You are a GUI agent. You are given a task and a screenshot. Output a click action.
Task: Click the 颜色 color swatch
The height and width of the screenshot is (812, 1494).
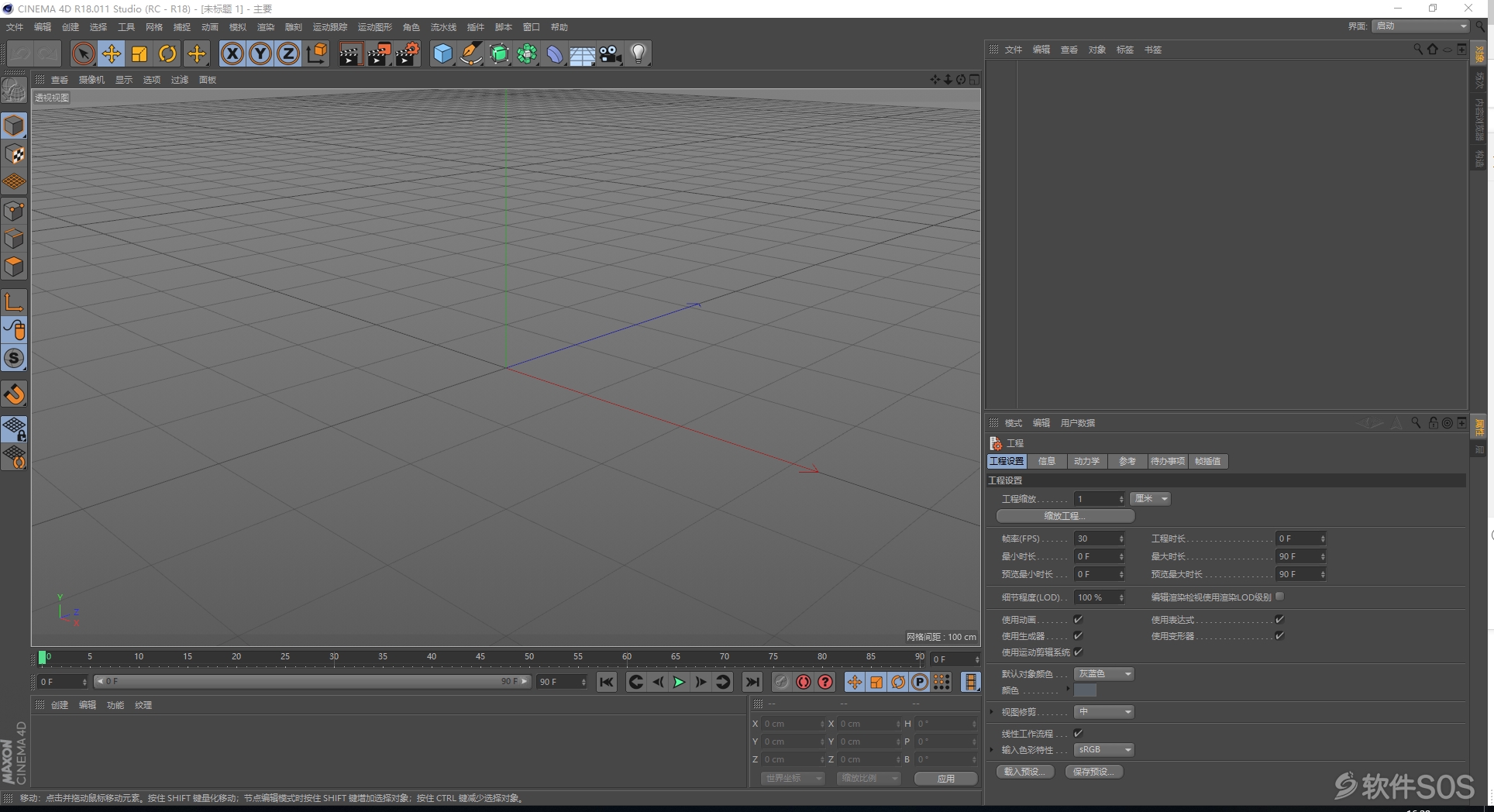click(1085, 690)
